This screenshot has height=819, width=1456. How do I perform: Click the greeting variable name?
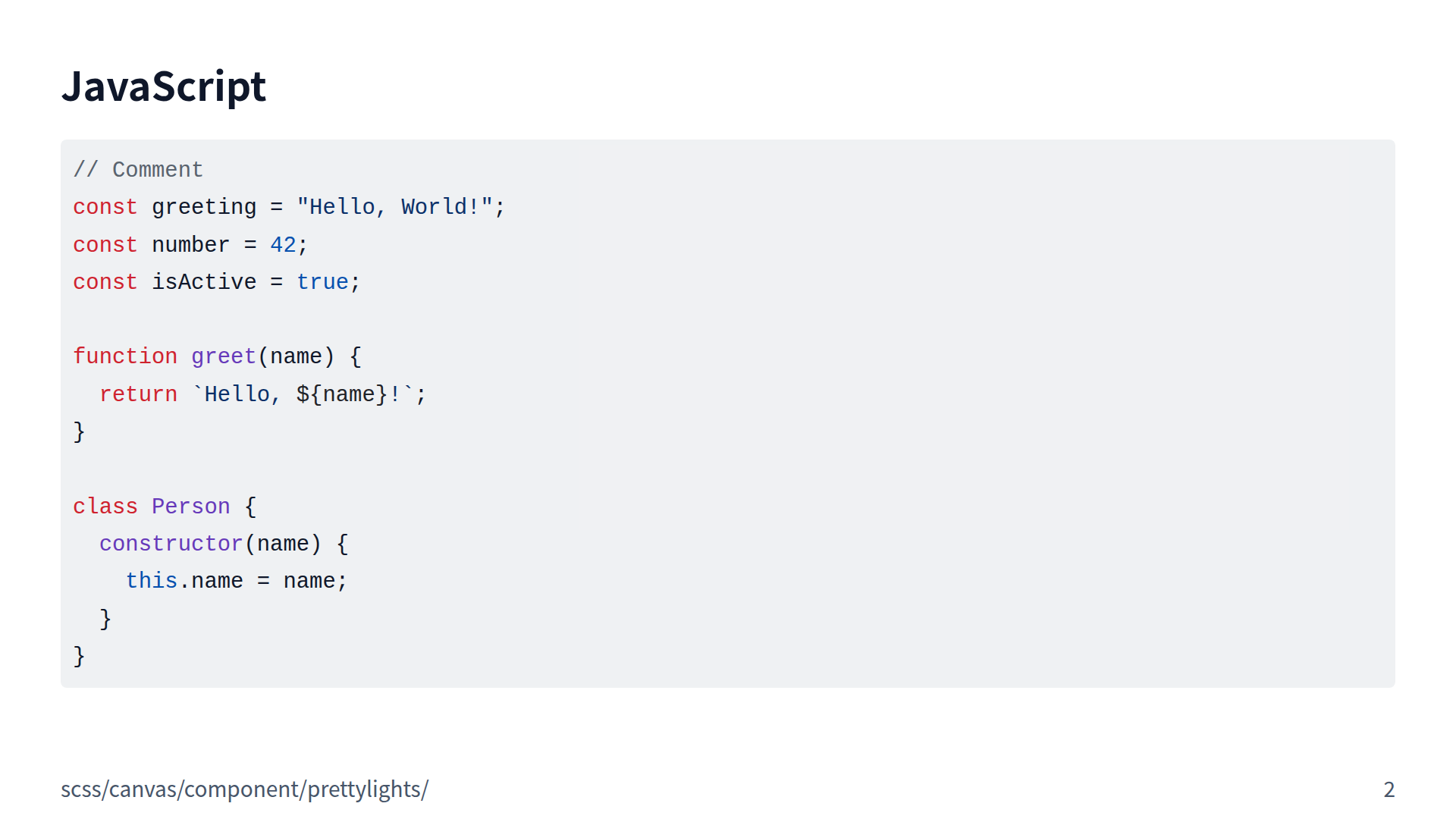click(x=204, y=207)
